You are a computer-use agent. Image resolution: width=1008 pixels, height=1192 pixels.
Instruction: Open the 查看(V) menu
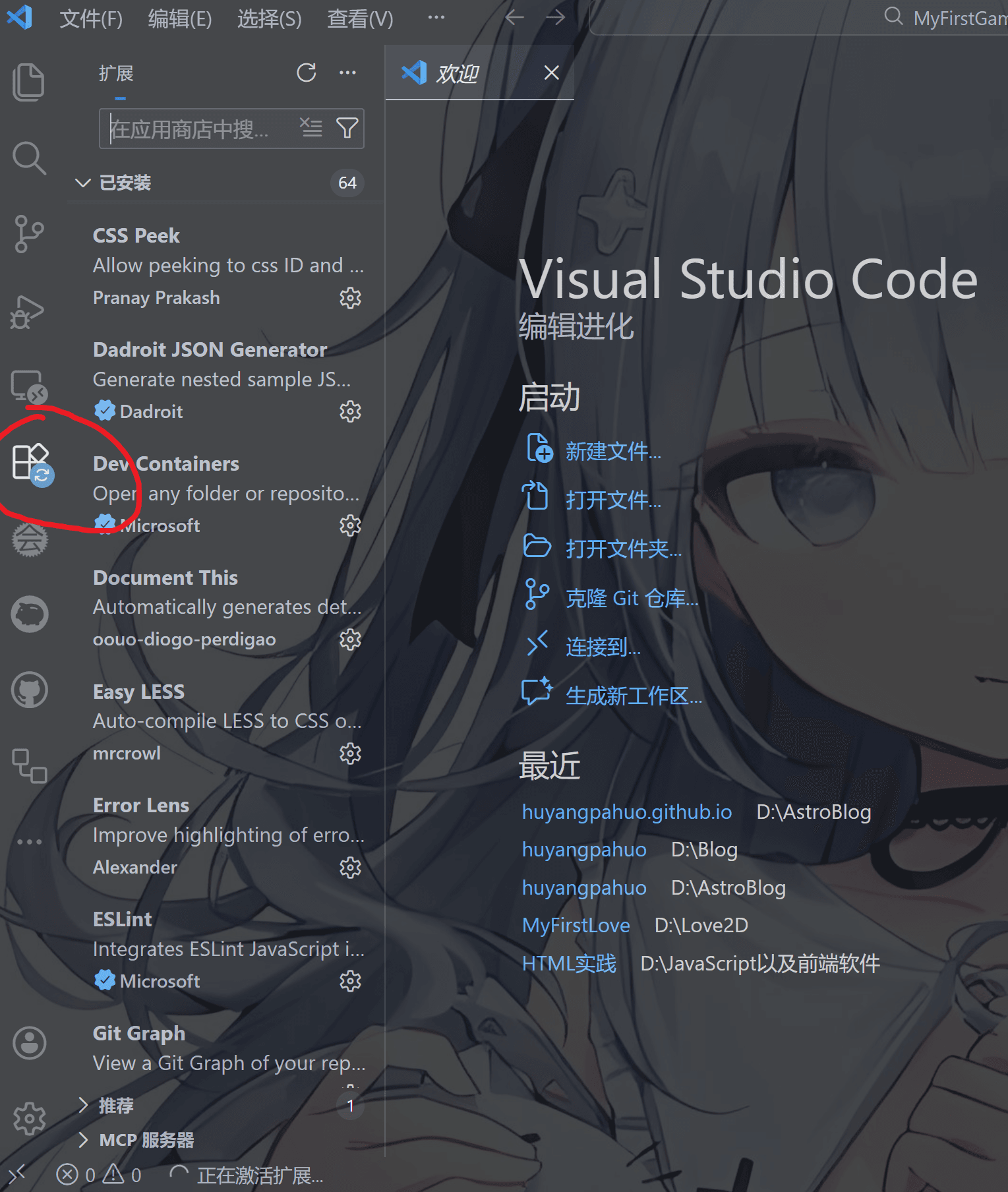359,18
